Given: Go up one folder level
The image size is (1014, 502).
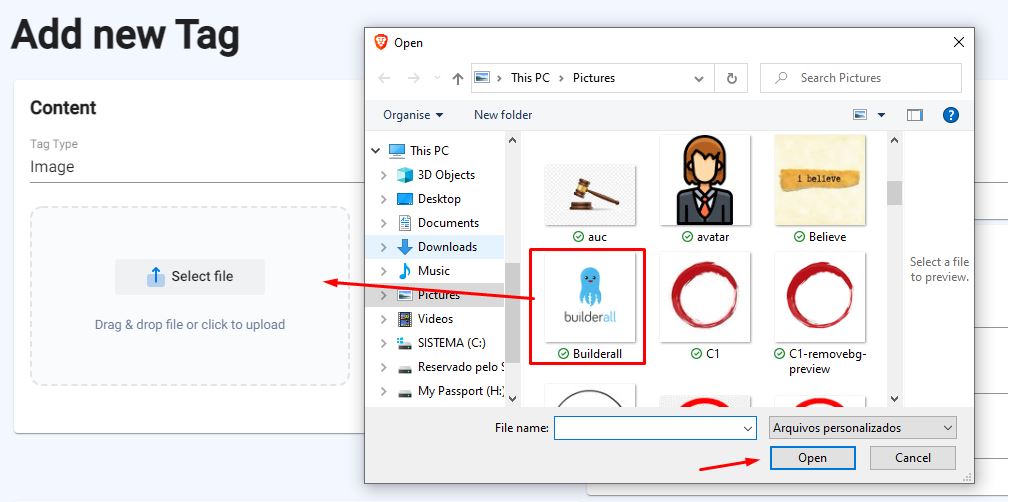Looking at the screenshot, I should point(458,78).
